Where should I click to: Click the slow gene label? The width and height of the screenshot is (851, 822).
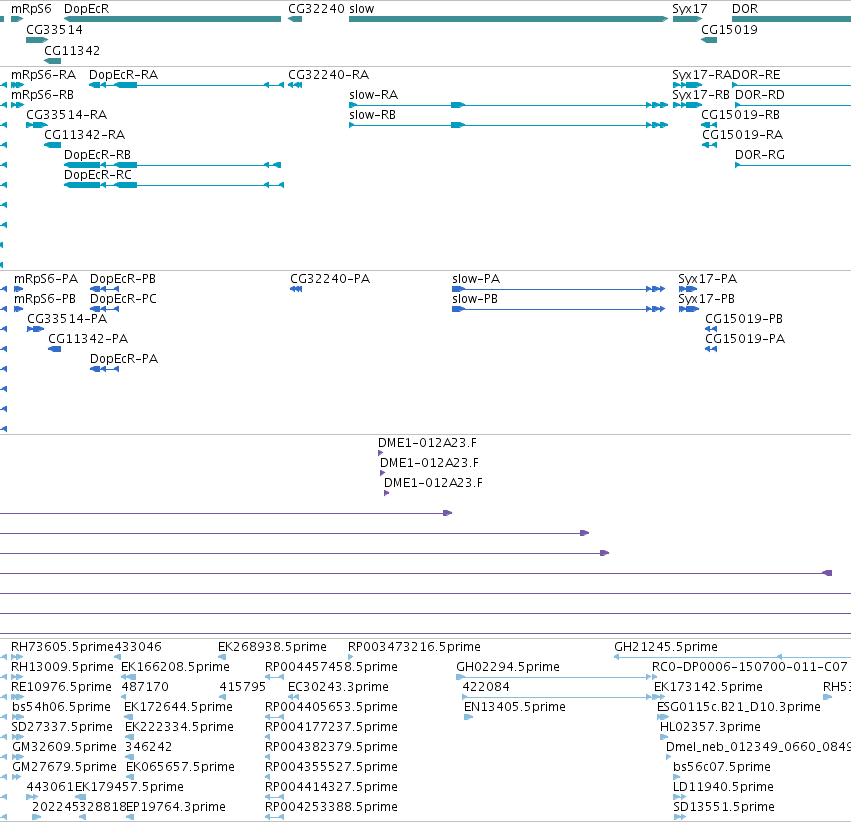(361, 9)
